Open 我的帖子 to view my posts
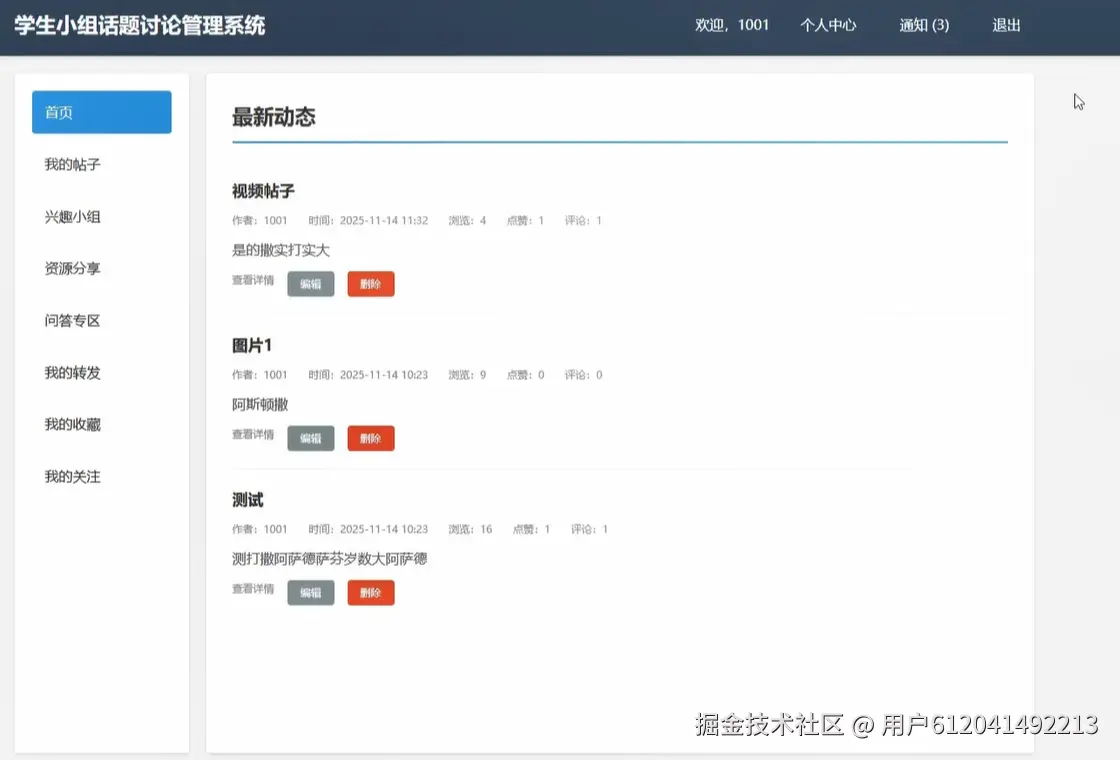This screenshot has width=1120, height=760. (x=70, y=164)
